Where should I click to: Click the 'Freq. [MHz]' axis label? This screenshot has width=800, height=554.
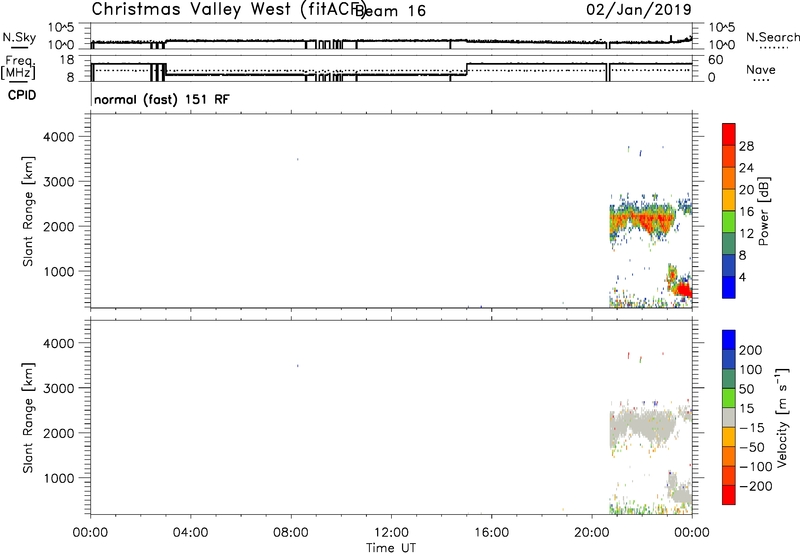coord(18,68)
